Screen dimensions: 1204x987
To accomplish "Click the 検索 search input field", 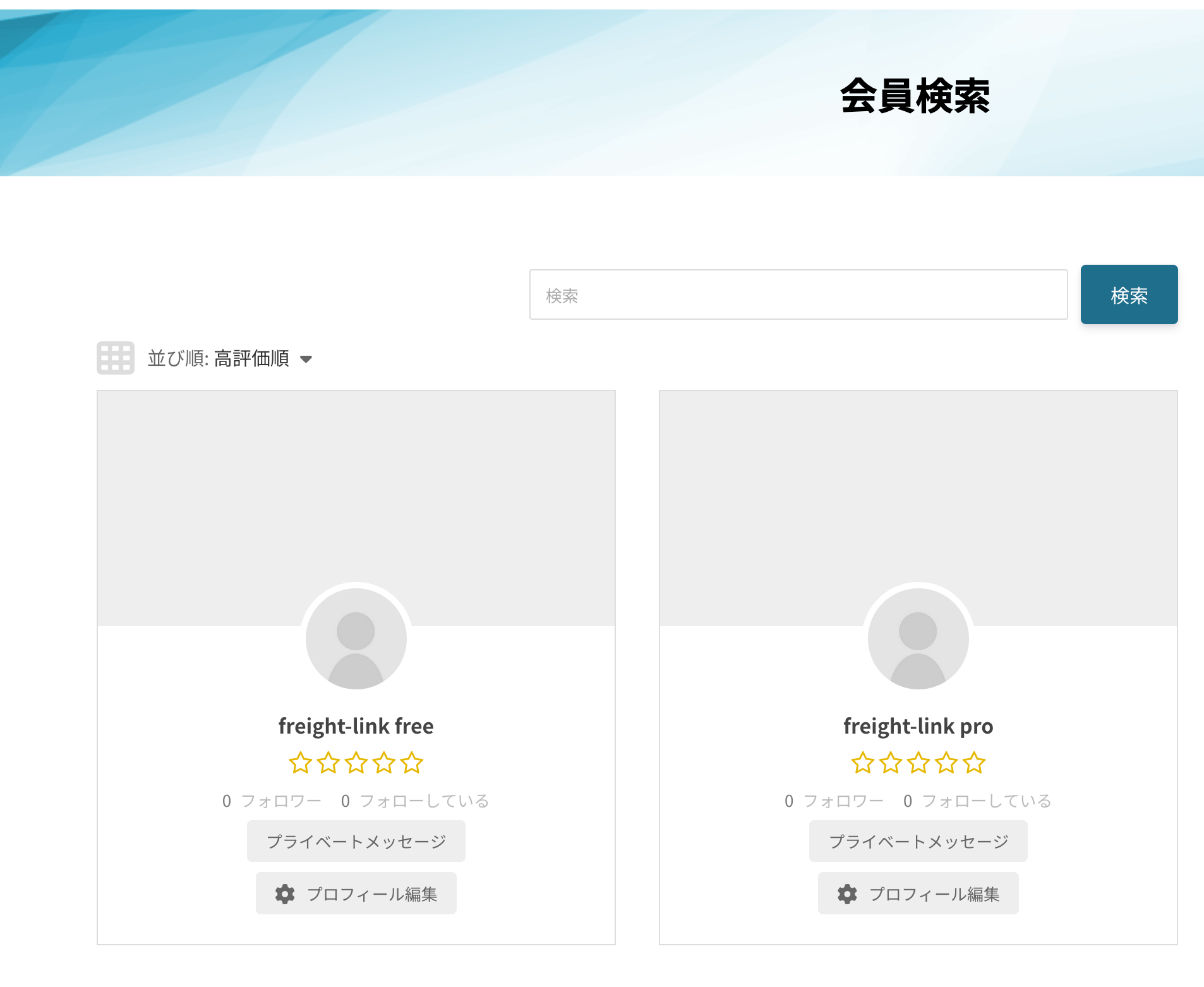I will 798,295.
